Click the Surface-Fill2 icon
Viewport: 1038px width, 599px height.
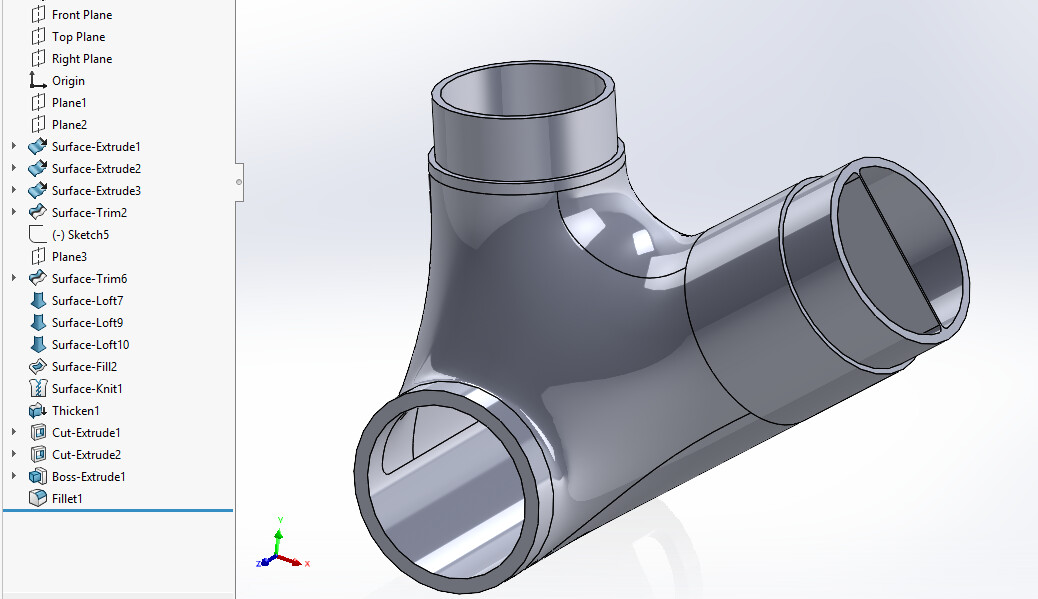click(38, 367)
